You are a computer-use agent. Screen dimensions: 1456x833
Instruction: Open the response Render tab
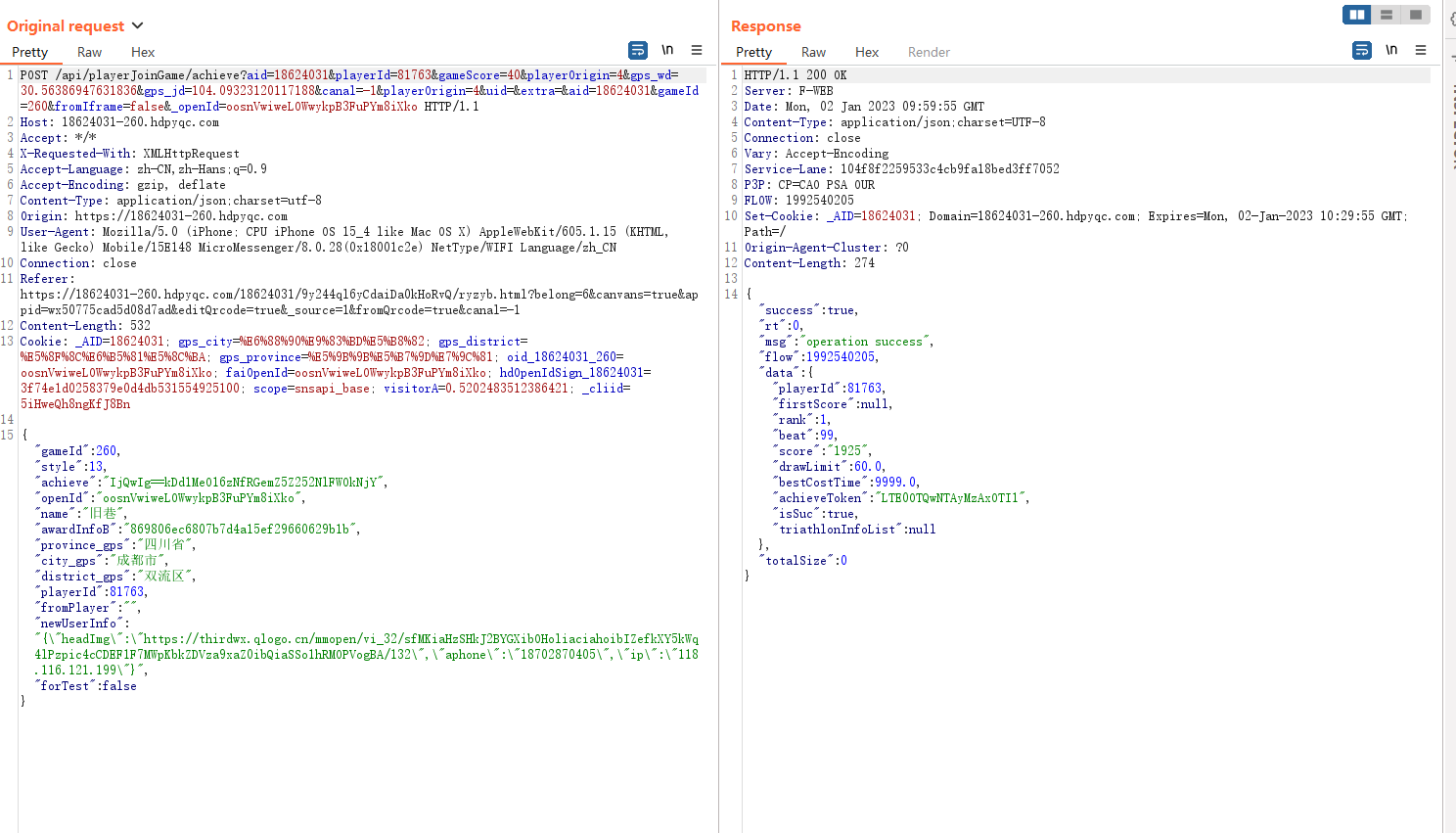[929, 53]
